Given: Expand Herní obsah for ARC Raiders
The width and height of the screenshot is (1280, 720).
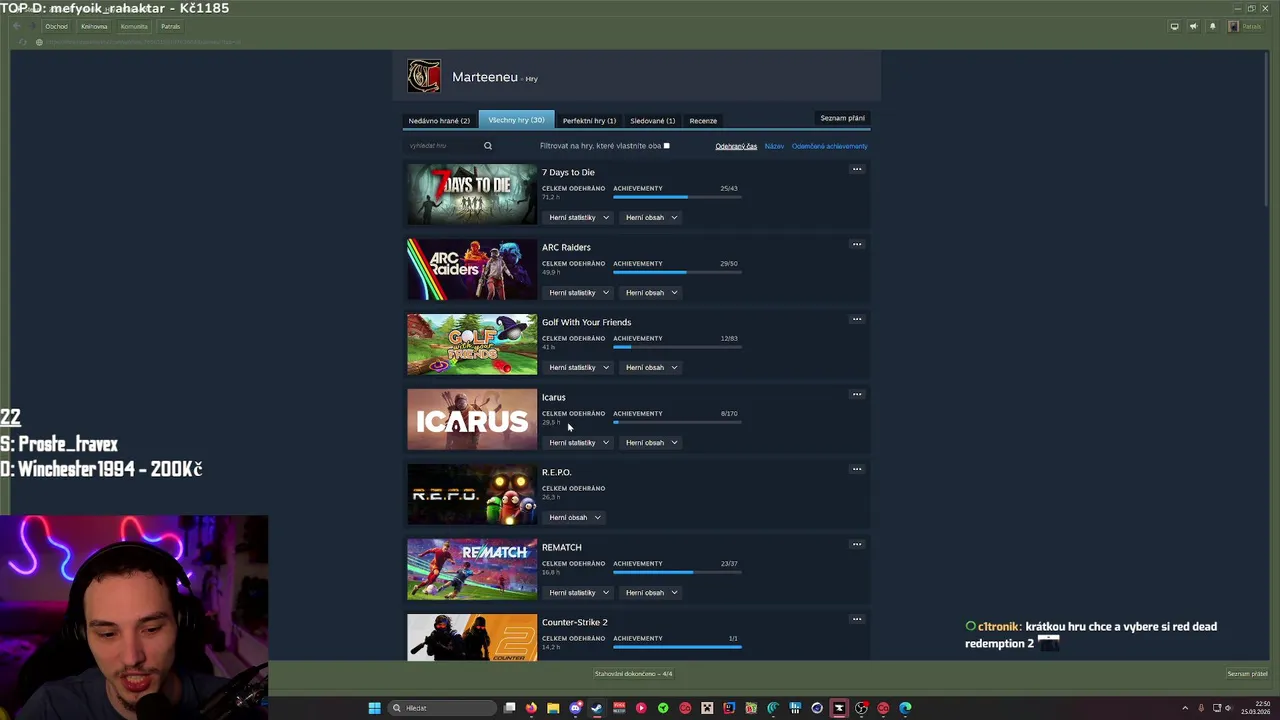Looking at the screenshot, I should tap(651, 292).
